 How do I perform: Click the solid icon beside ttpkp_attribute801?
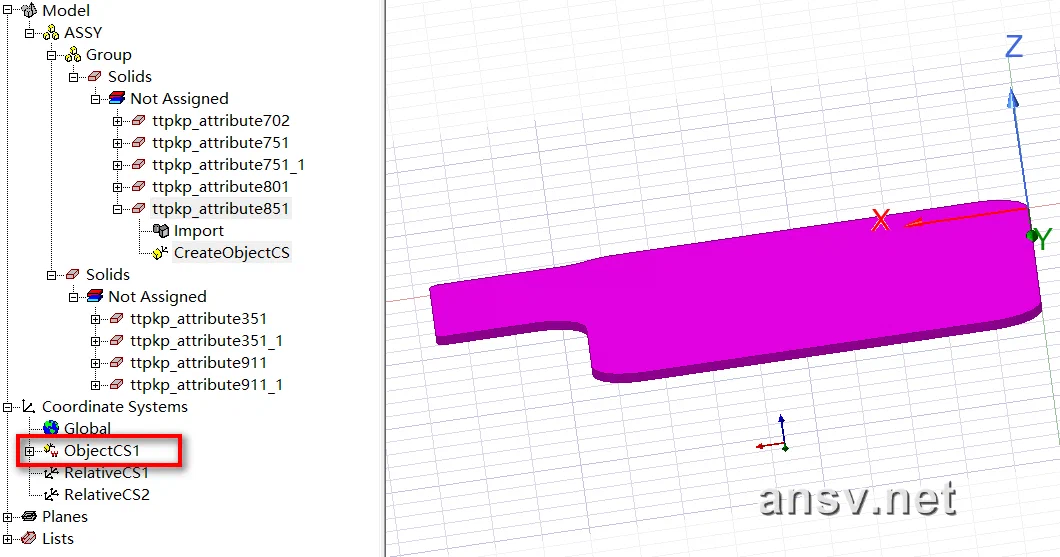[139, 187]
